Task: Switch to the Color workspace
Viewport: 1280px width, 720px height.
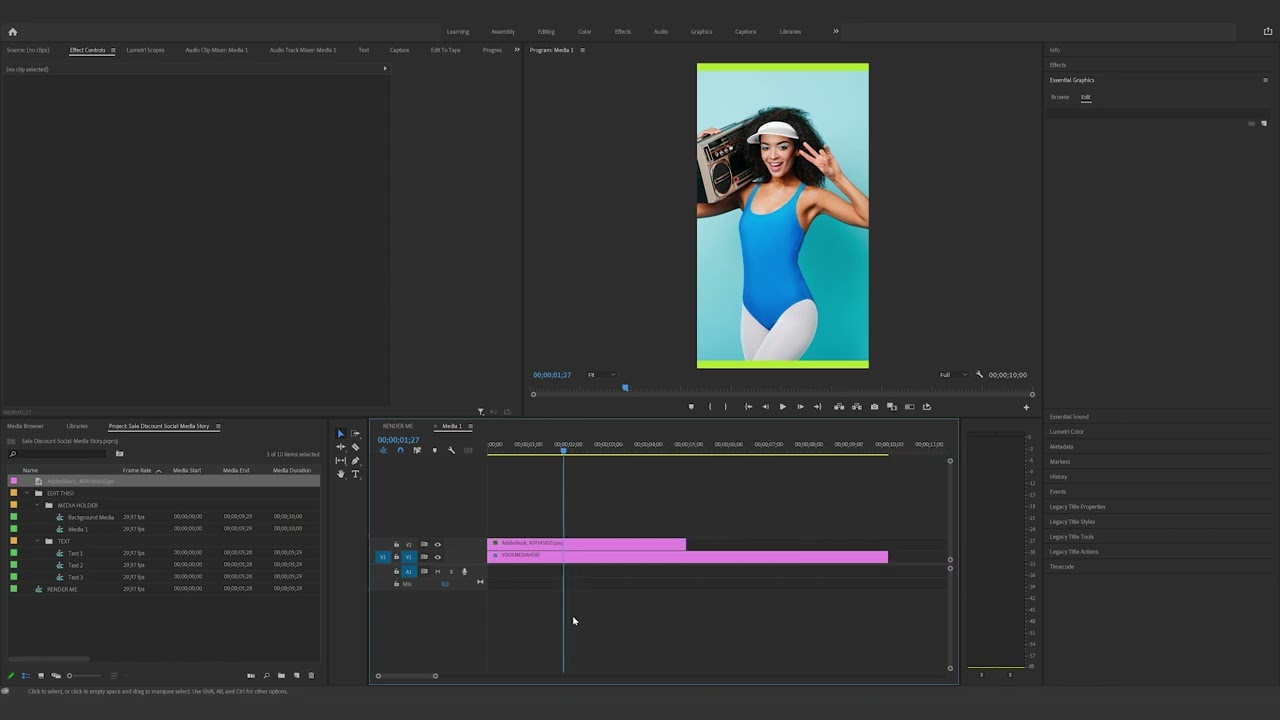Action: [x=584, y=31]
